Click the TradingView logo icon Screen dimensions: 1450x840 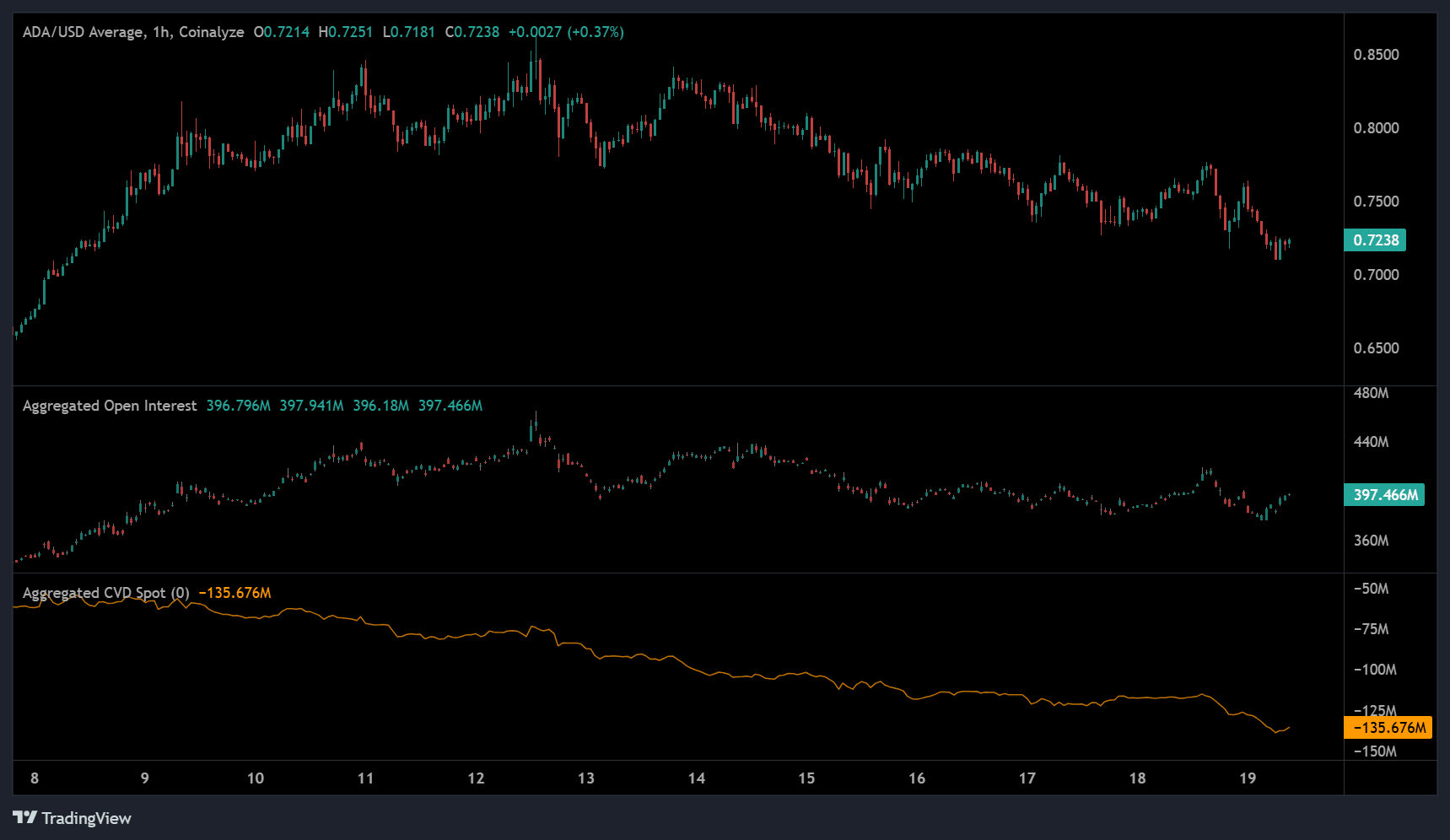24,817
